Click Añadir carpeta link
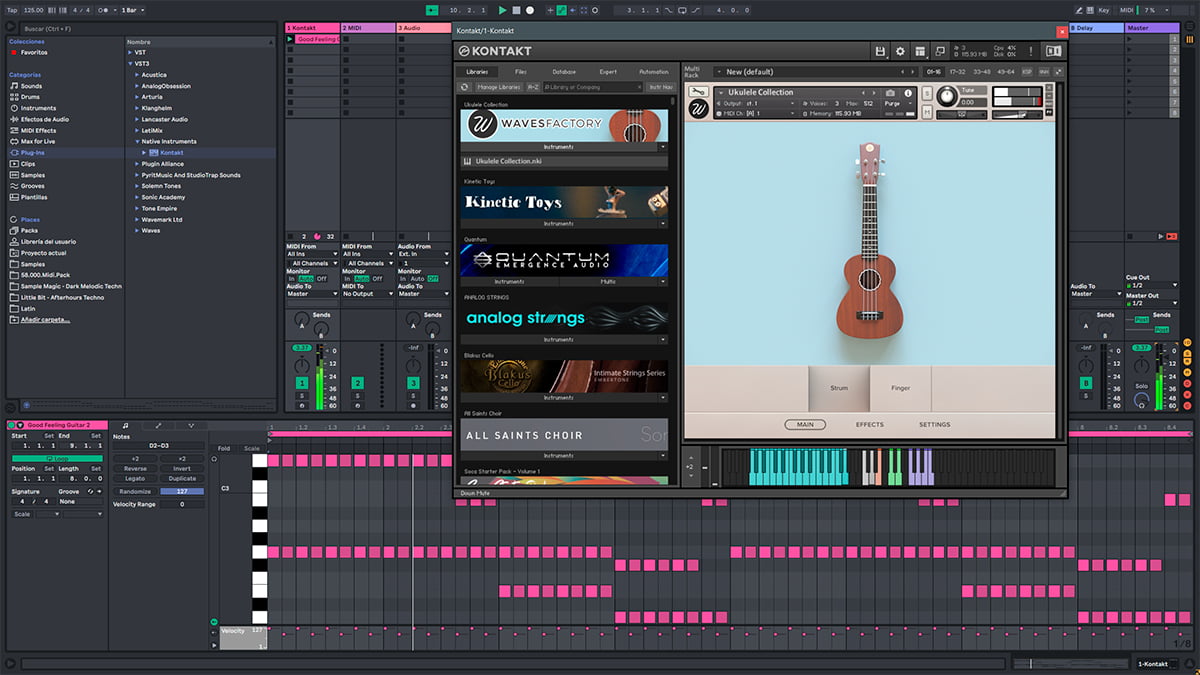This screenshot has width=1200, height=675. tap(45, 319)
